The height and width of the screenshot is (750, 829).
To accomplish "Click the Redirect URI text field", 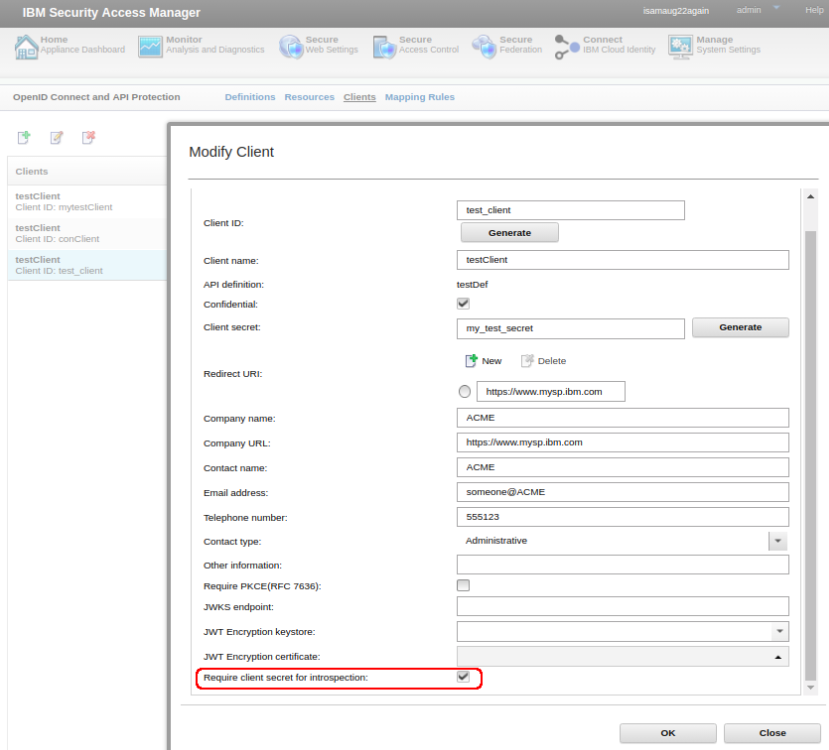I will point(551,392).
